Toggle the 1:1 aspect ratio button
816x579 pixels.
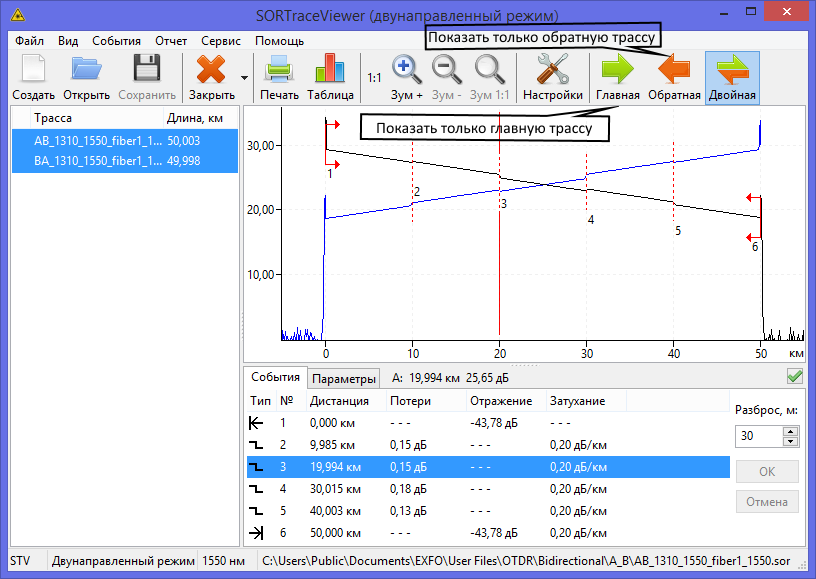tap(374, 77)
